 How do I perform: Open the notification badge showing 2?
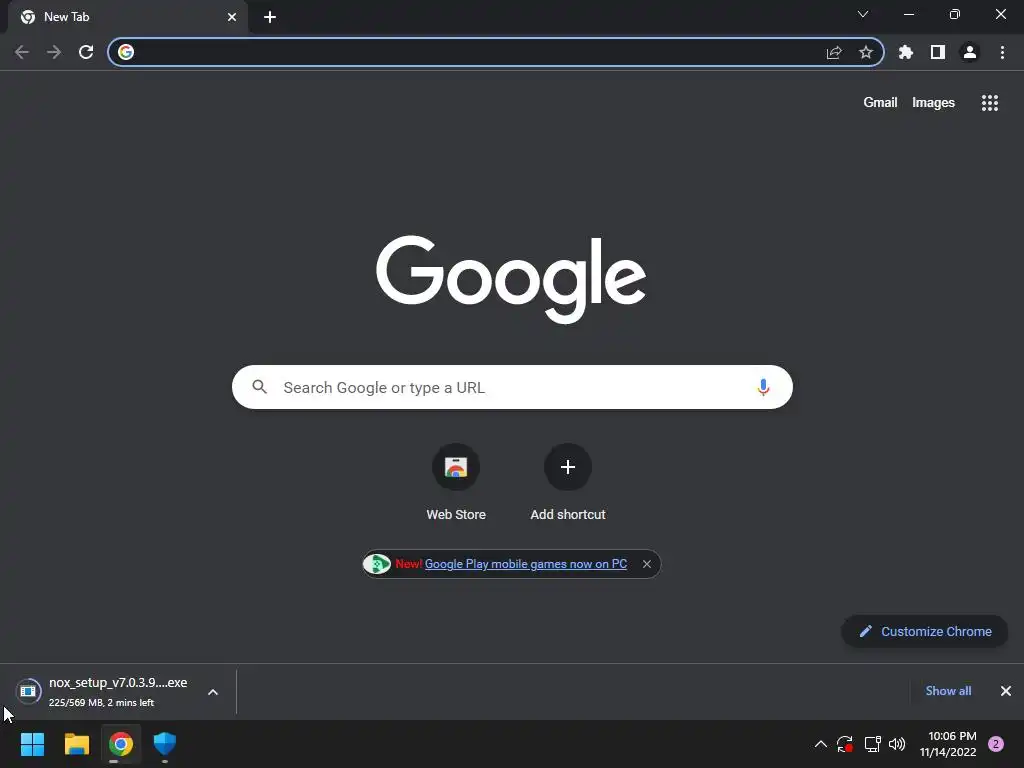(996, 744)
